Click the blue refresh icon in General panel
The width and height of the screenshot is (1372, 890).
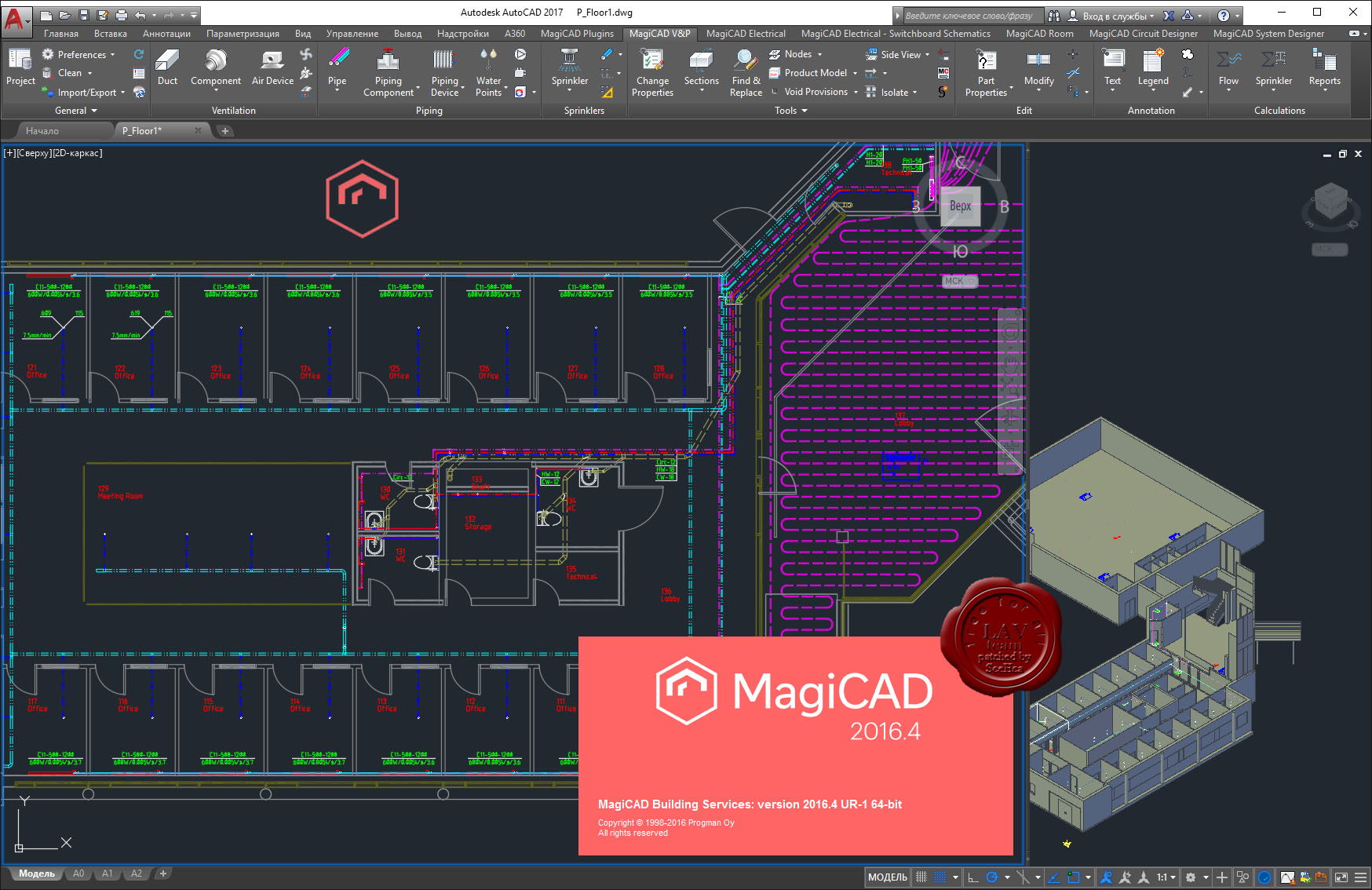pyautogui.click(x=139, y=54)
